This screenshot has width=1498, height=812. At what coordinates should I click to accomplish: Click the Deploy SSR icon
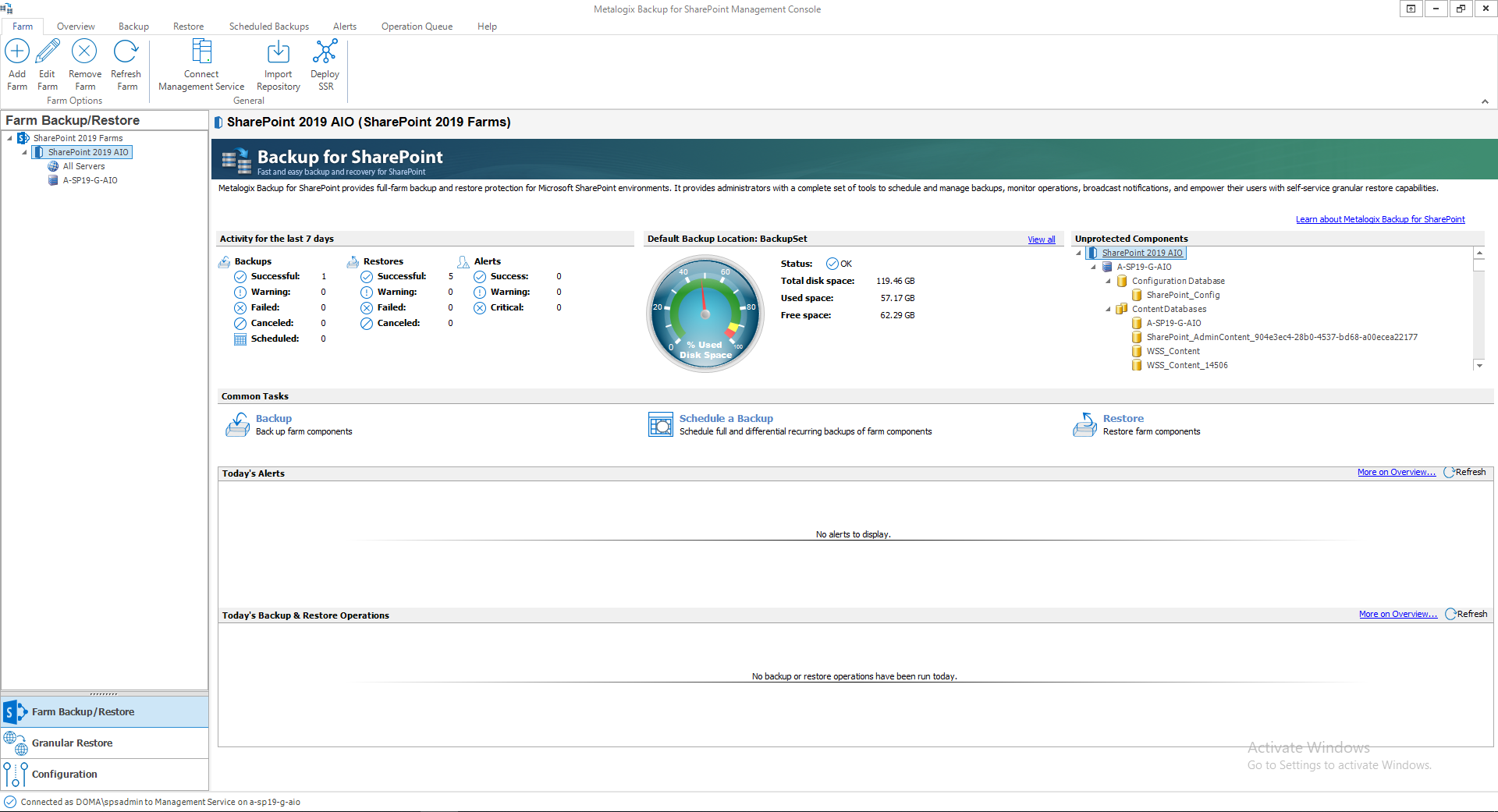pyautogui.click(x=325, y=52)
